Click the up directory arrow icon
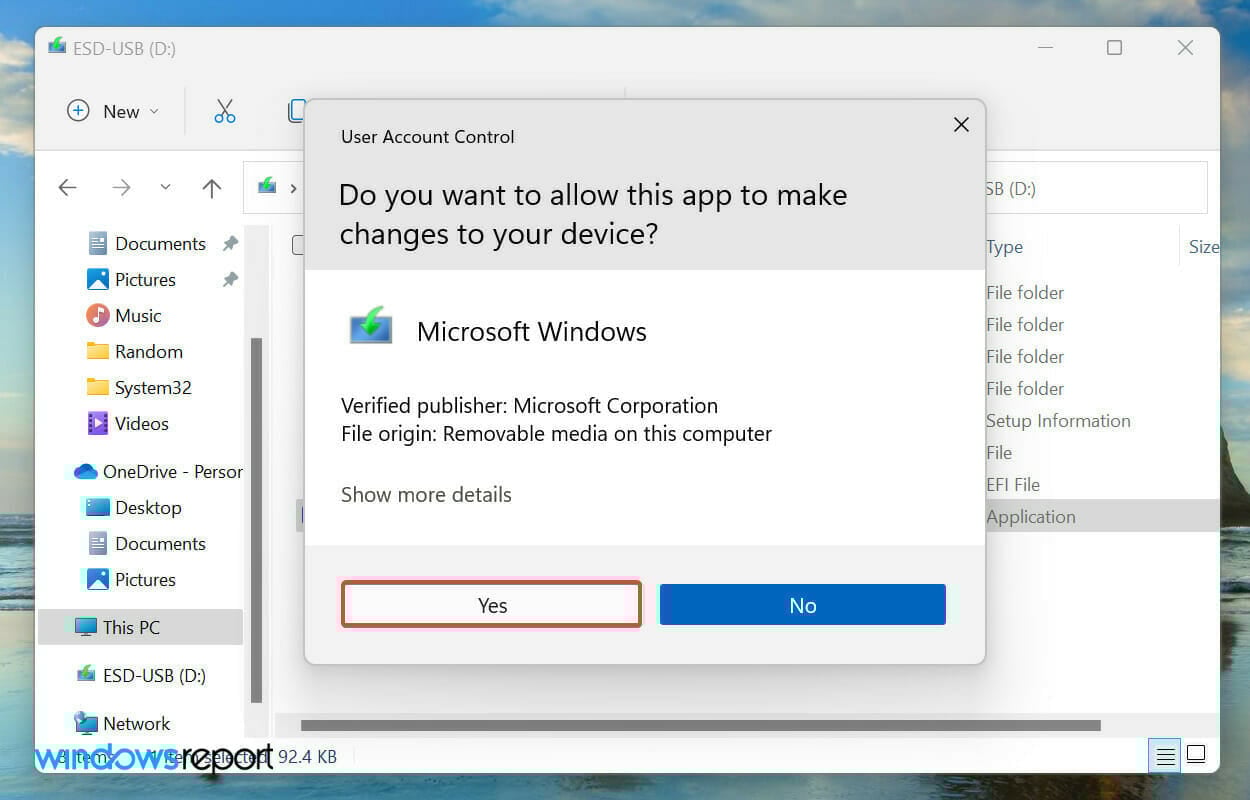1250x800 pixels. [211, 187]
